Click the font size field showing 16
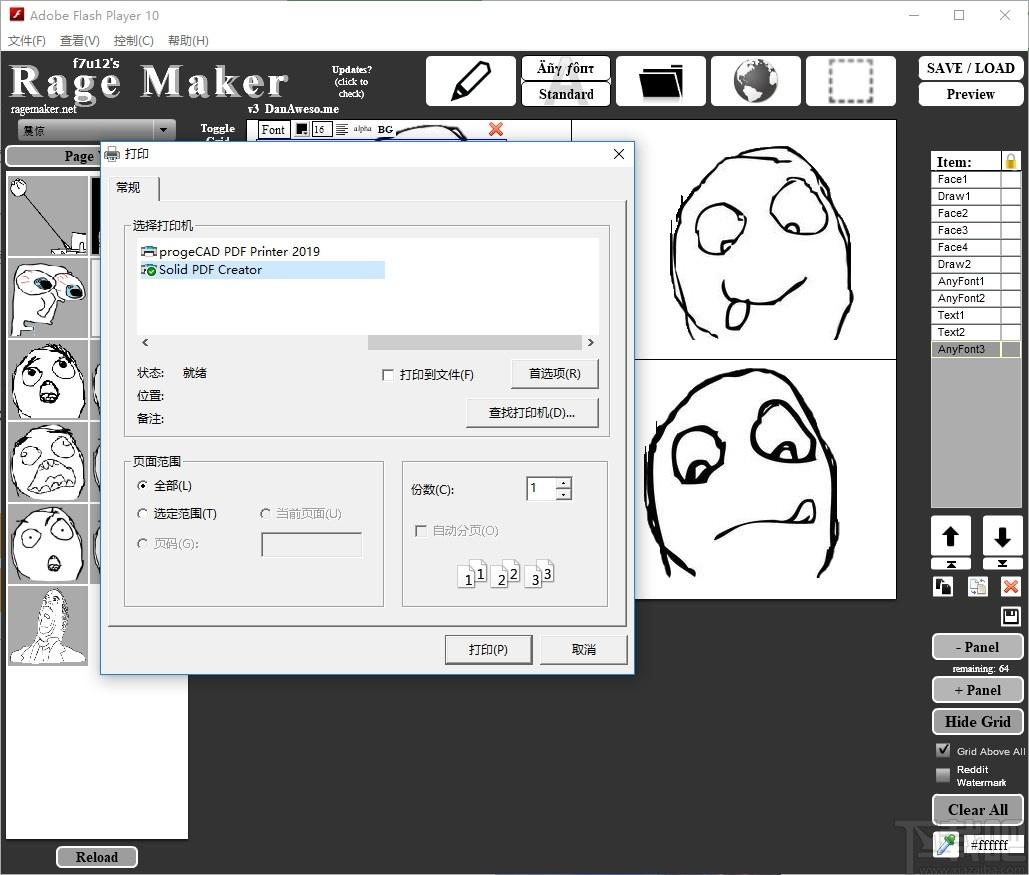Image resolution: width=1029 pixels, height=875 pixels. tap(321, 129)
